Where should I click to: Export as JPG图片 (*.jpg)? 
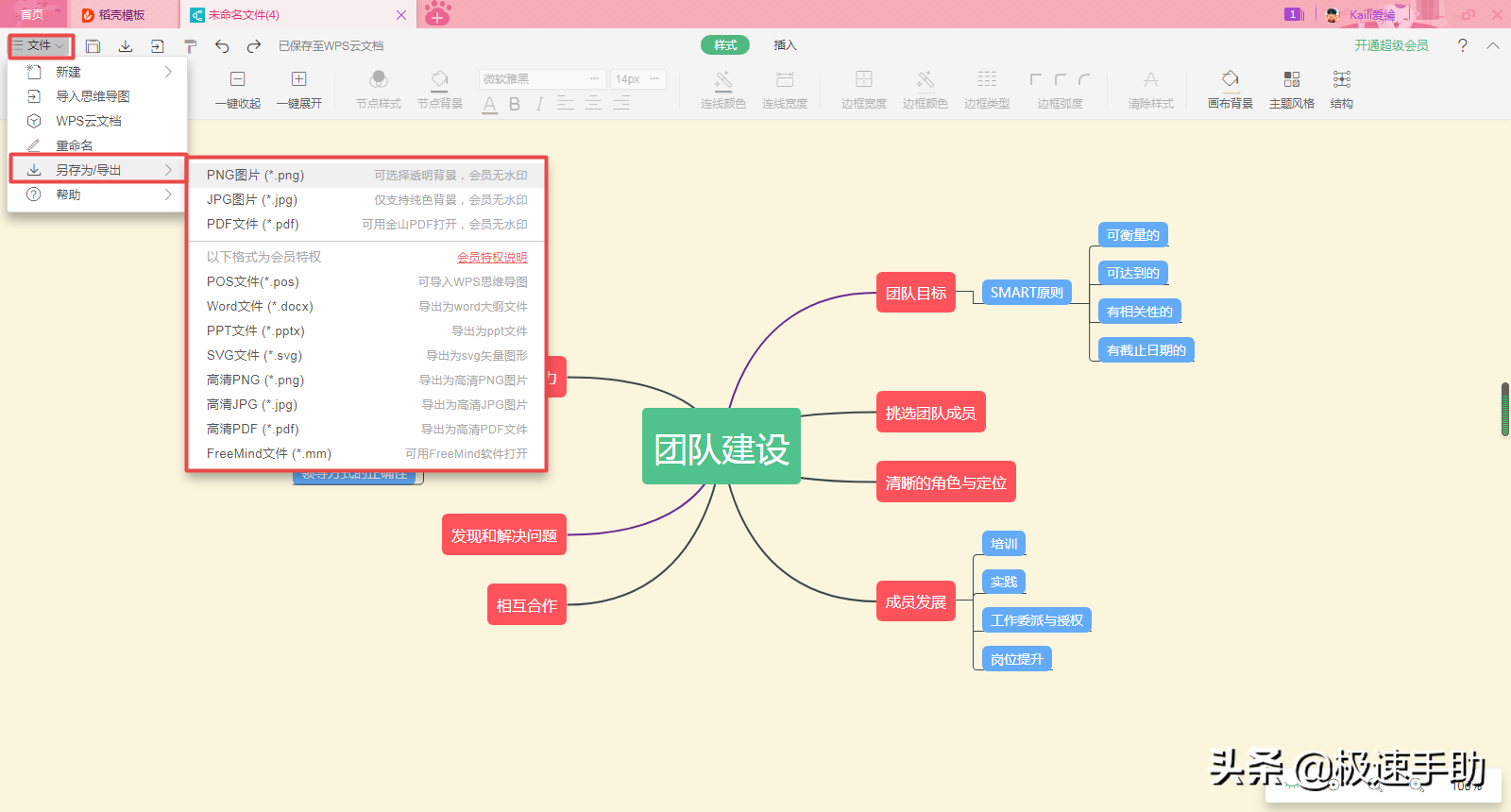click(367, 200)
